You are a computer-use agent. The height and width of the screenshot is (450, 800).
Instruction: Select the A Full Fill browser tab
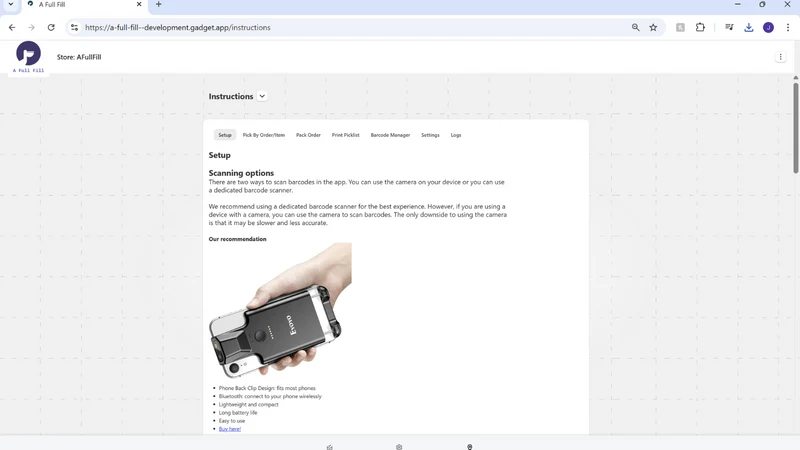[84, 5]
